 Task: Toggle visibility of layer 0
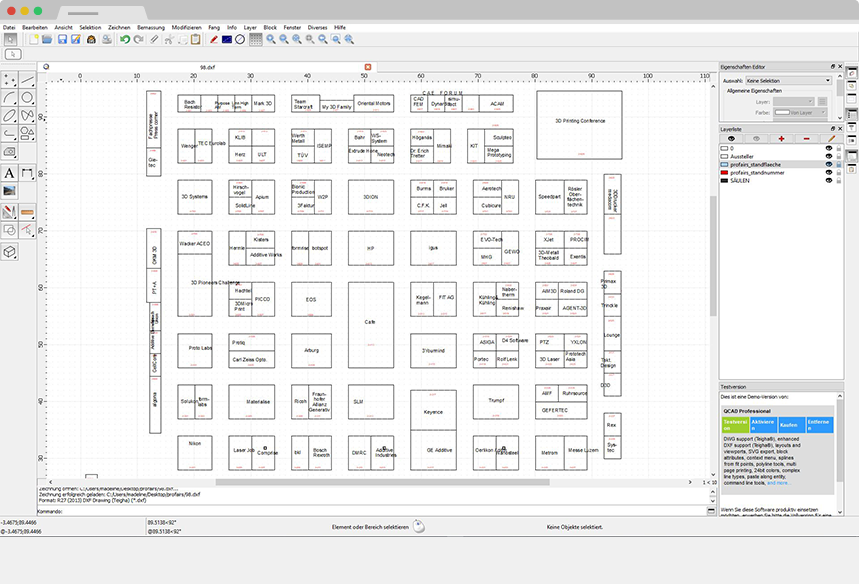coord(829,148)
